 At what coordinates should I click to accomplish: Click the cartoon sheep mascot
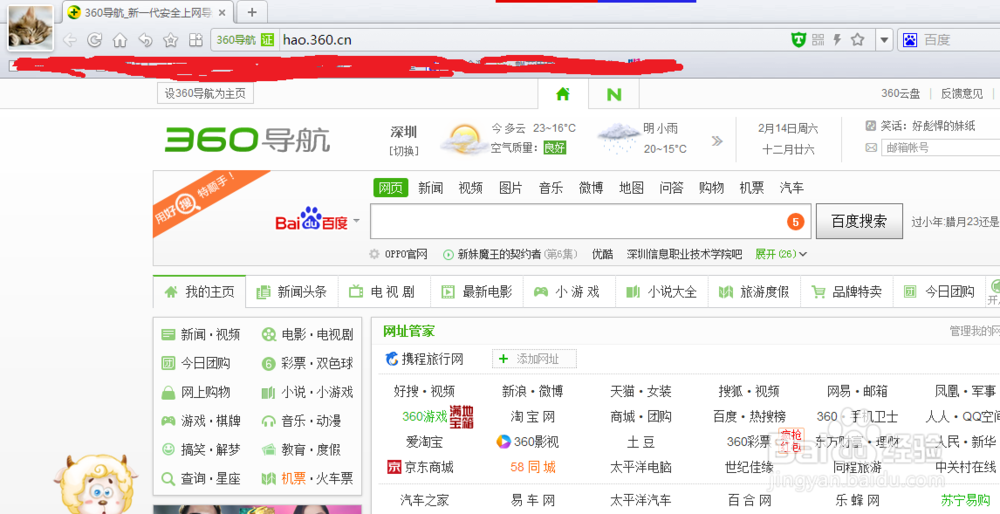(96, 485)
